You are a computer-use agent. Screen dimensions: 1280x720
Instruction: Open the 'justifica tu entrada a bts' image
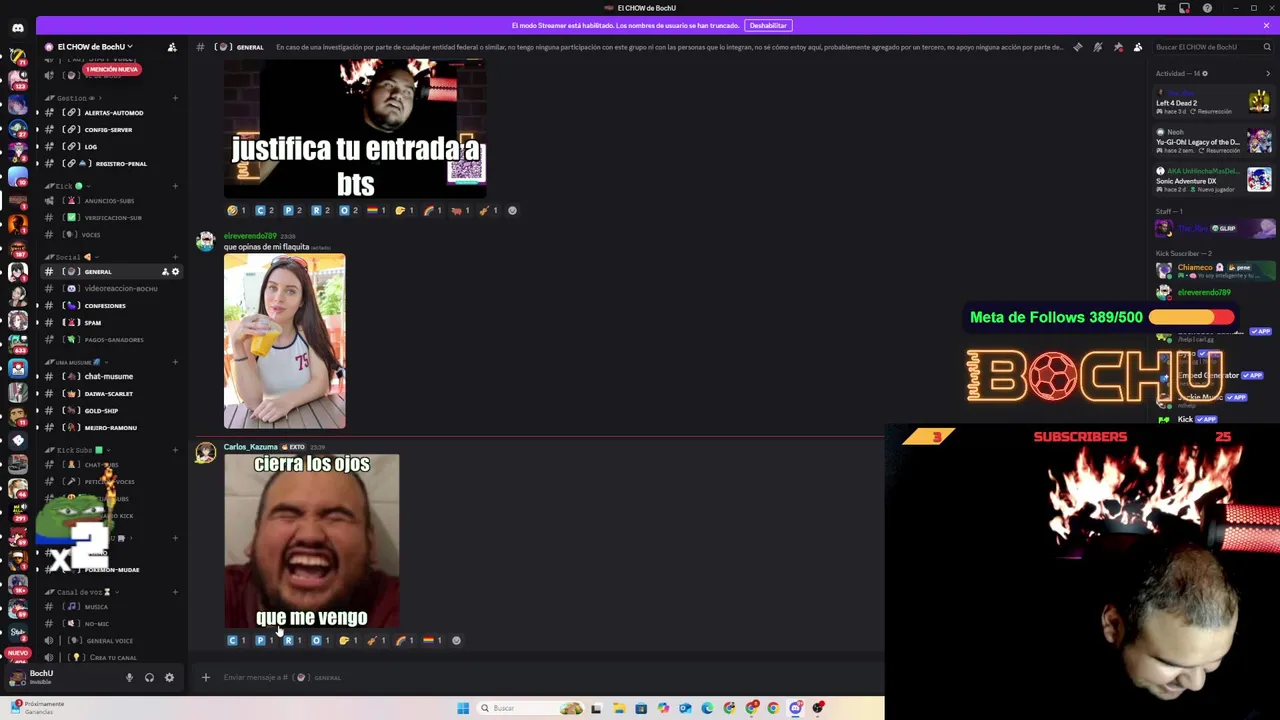click(355, 129)
